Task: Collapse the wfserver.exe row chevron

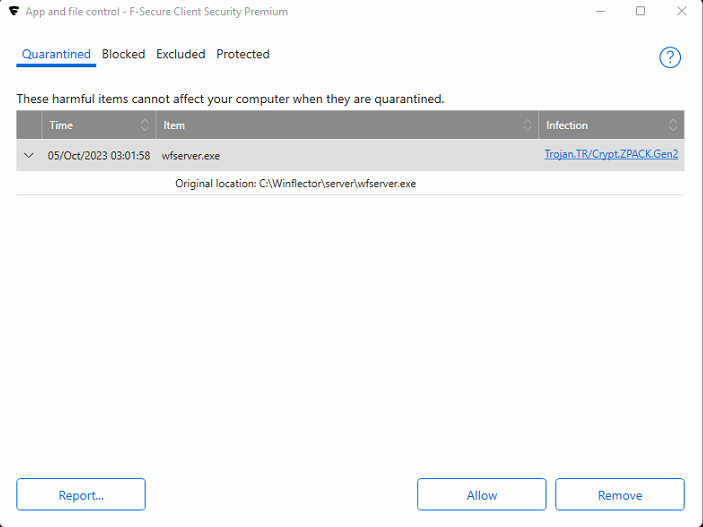Action: [29, 156]
